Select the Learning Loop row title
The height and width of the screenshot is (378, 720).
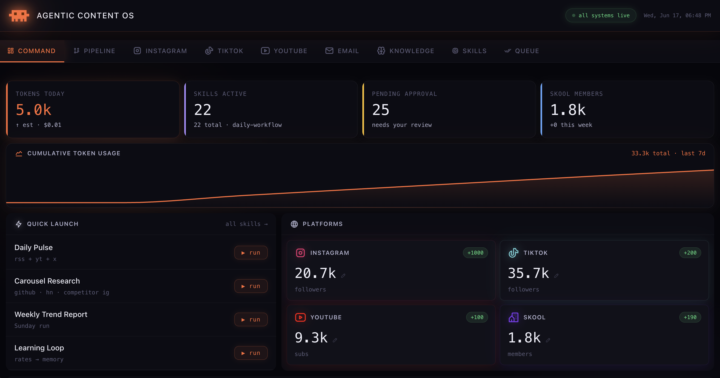pyautogui.click(x=39, y=348)
